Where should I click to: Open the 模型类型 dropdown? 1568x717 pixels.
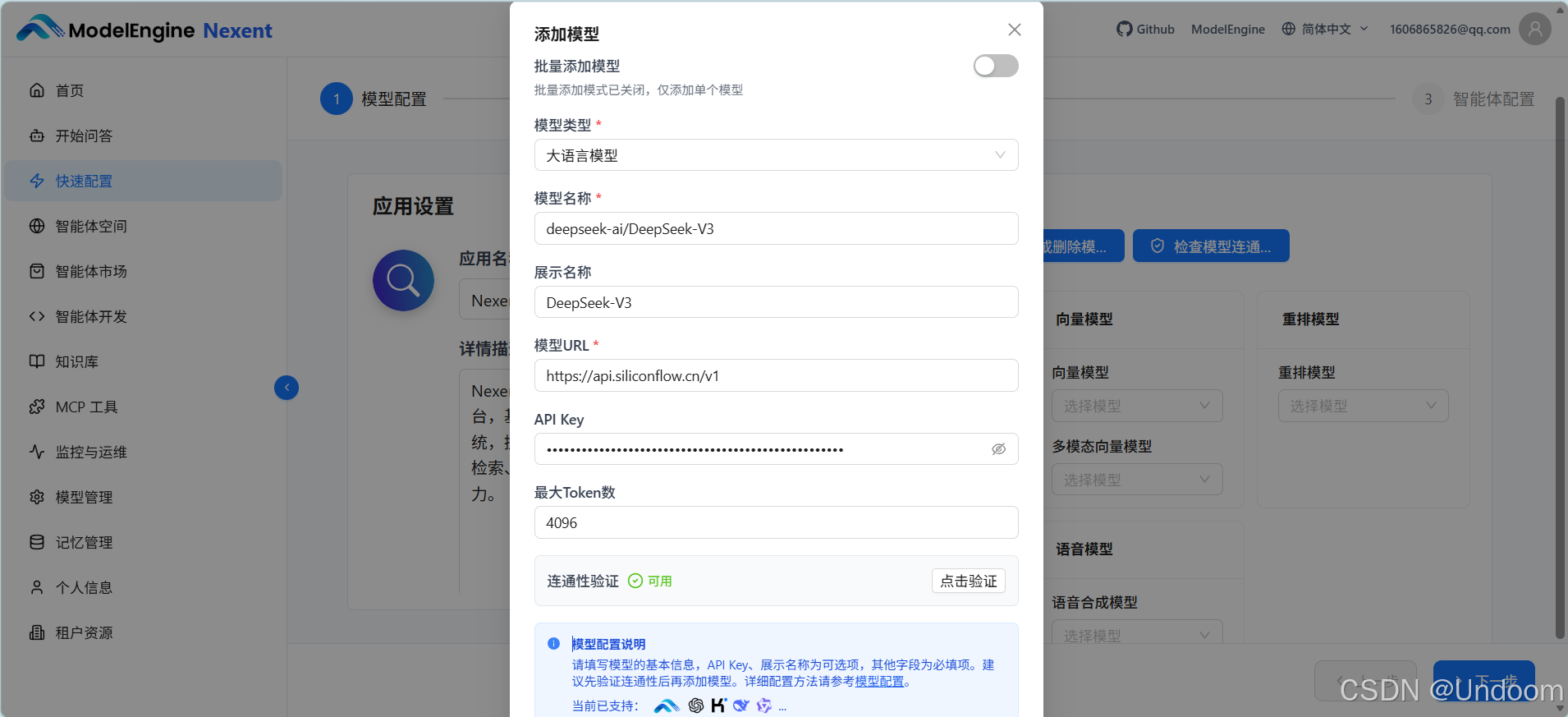[776, 155]
